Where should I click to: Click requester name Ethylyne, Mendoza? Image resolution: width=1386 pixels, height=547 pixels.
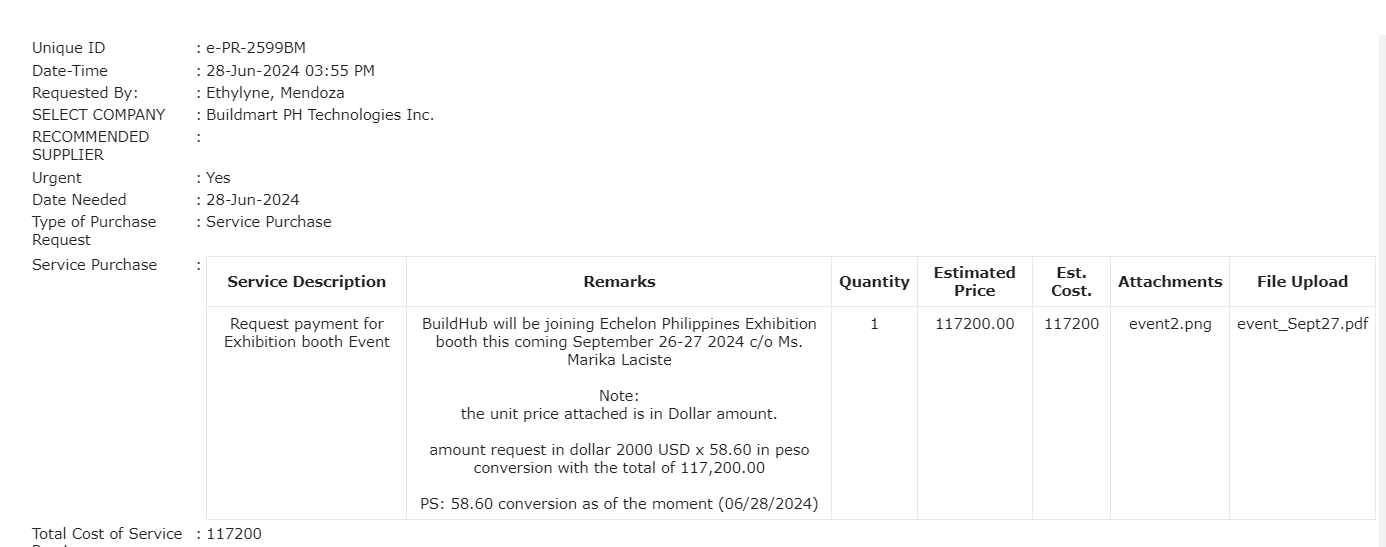point(275,93)
